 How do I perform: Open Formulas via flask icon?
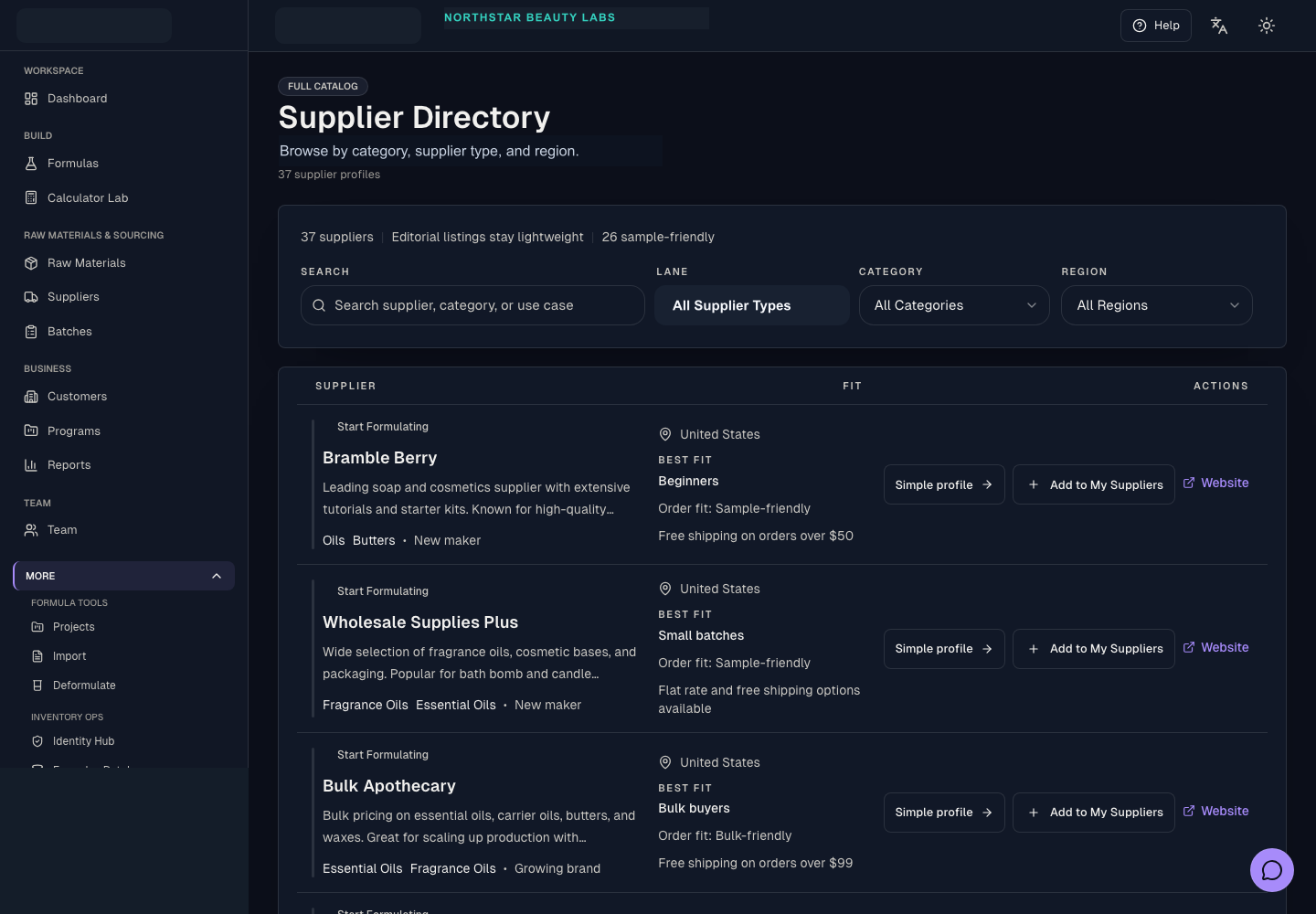(x=31, y=164)
